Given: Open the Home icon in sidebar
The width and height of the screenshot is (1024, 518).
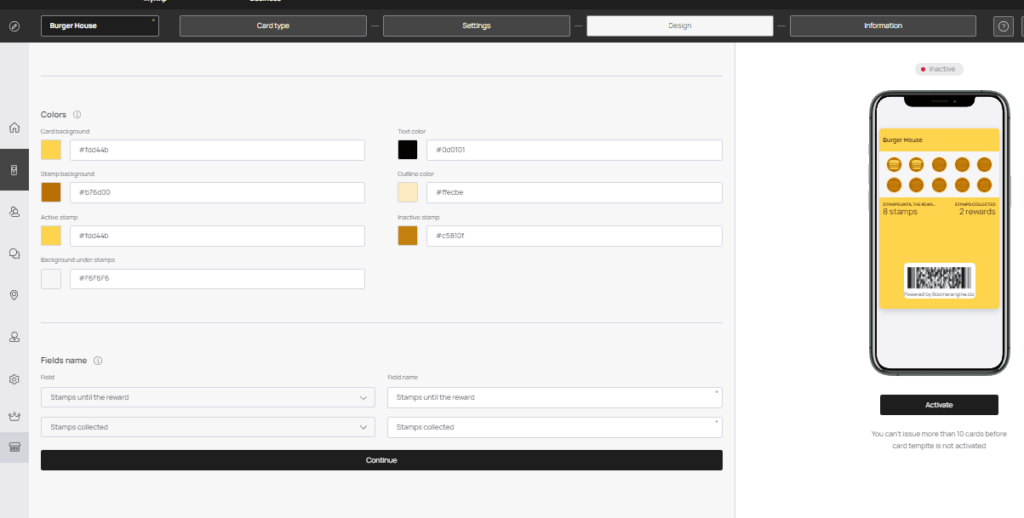Looking at the screenshot, I should point(14,128).
